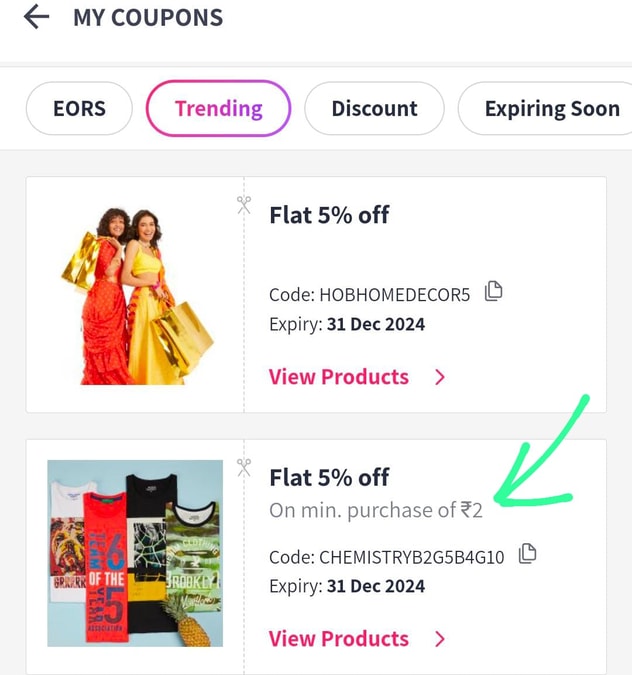Tap second coupon's Flat 5% off title
Screen dimensions: 632x675
click(329, 477)
